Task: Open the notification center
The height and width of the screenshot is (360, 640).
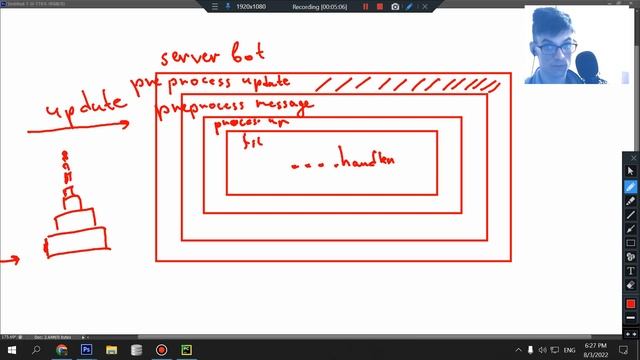Action: coord(623,350)
